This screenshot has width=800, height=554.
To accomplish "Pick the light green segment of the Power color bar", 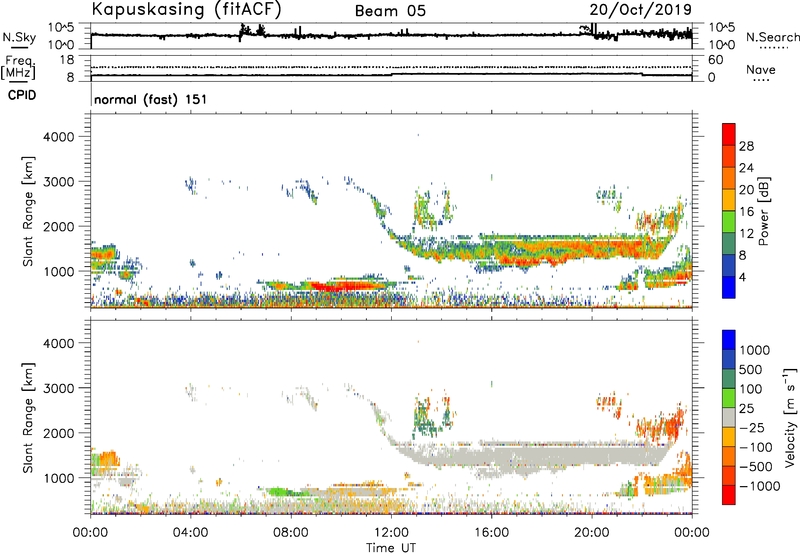I will pos(729,222).
